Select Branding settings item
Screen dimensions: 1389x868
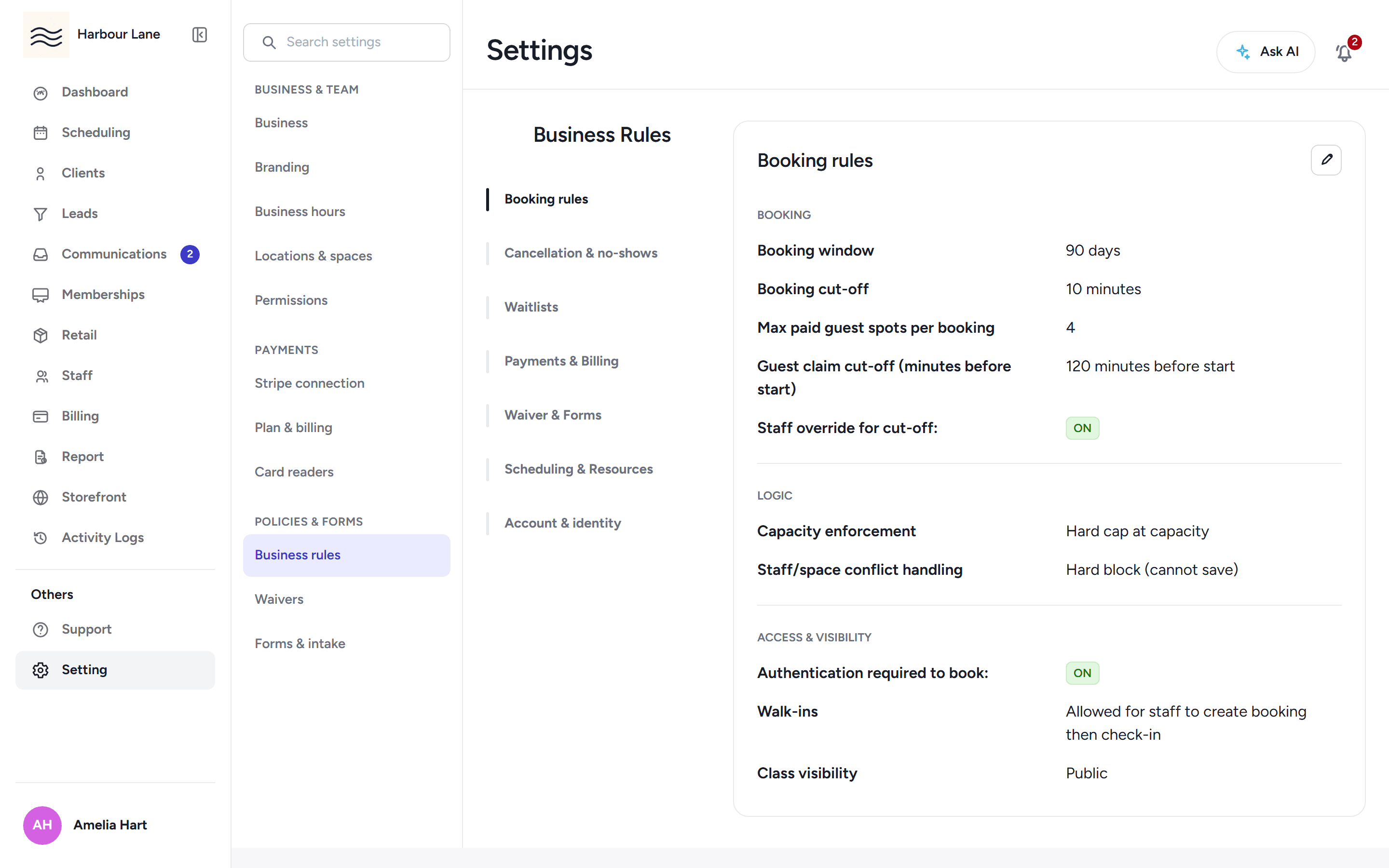click(347, 167)
